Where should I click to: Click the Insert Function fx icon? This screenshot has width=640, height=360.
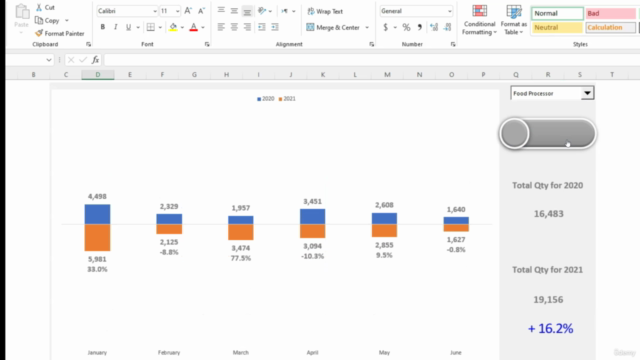pyautogui.click(x=95, y=60)
